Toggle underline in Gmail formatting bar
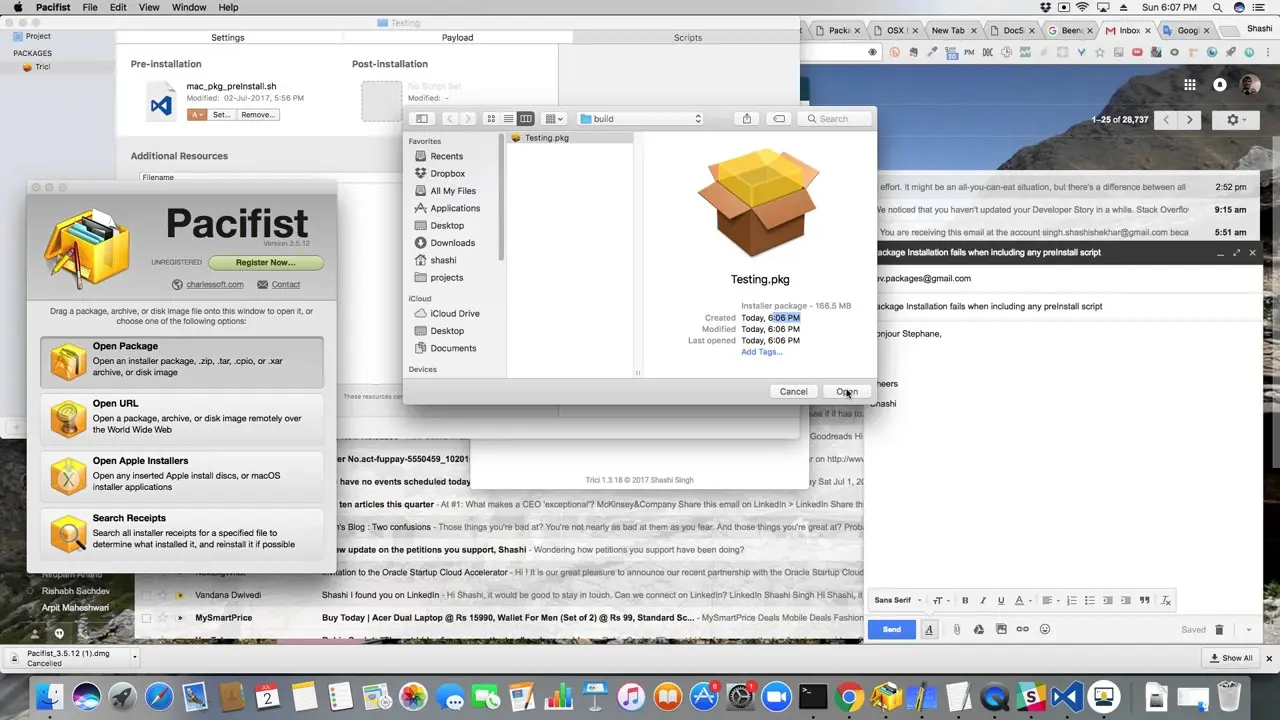This screenshot has width=1280, height=720. click(x=1001, y=600)
